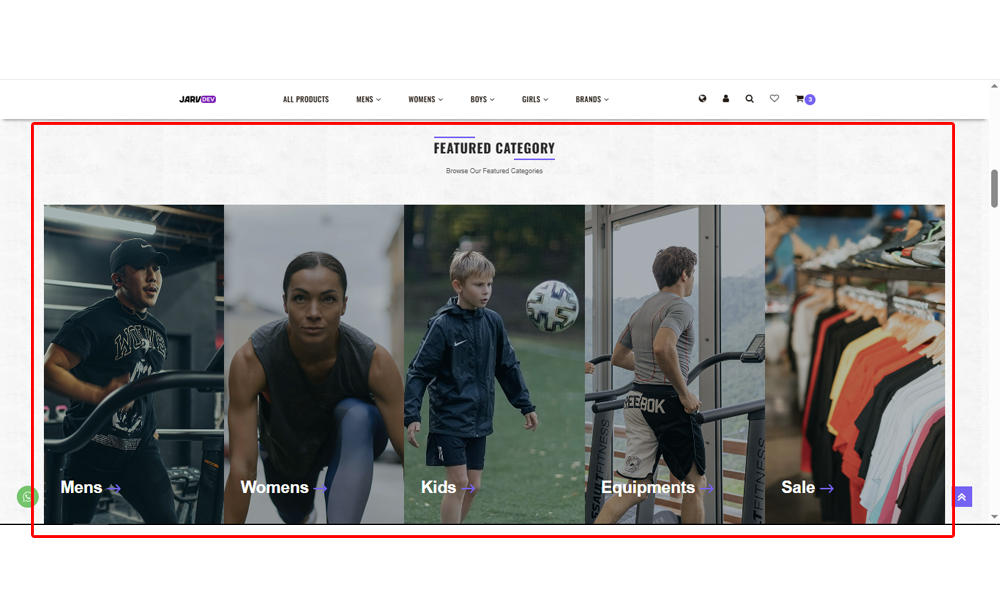Image resolution: width=1000 pixels, height=604 pixels.
Task: Expand the BOYS dropdown menu
Action: click(x=482, y=99)
